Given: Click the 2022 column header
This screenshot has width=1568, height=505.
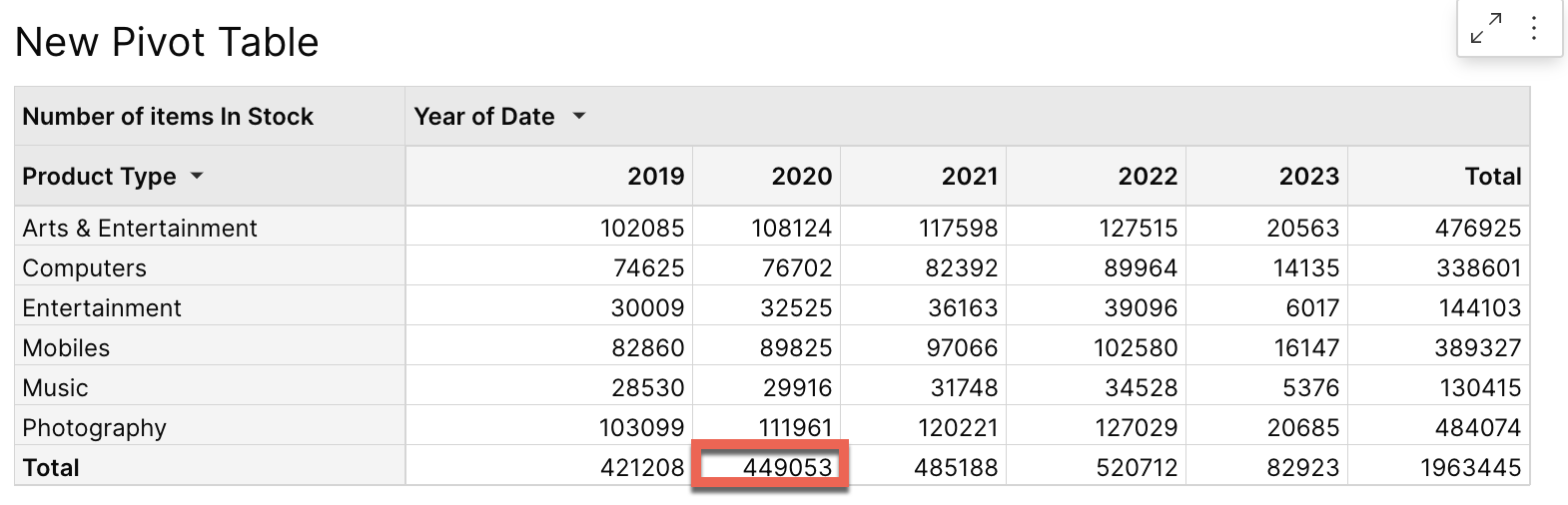Looking at the screenshot, I should 1148,177.
